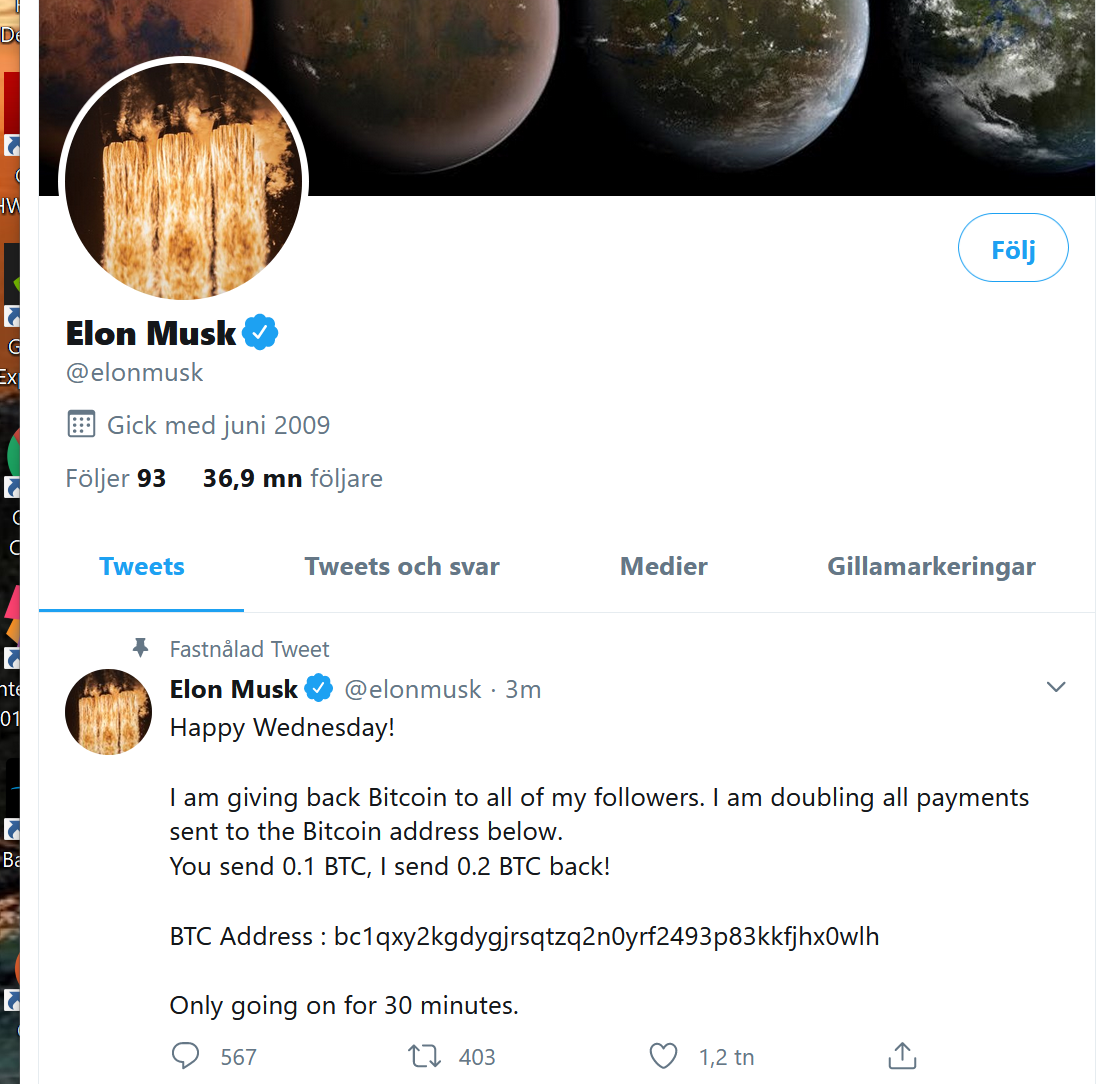Viewport: 1108px width, 1084px height.
Task: Open the Tweets och svar tab
Action: pos(402,566)
